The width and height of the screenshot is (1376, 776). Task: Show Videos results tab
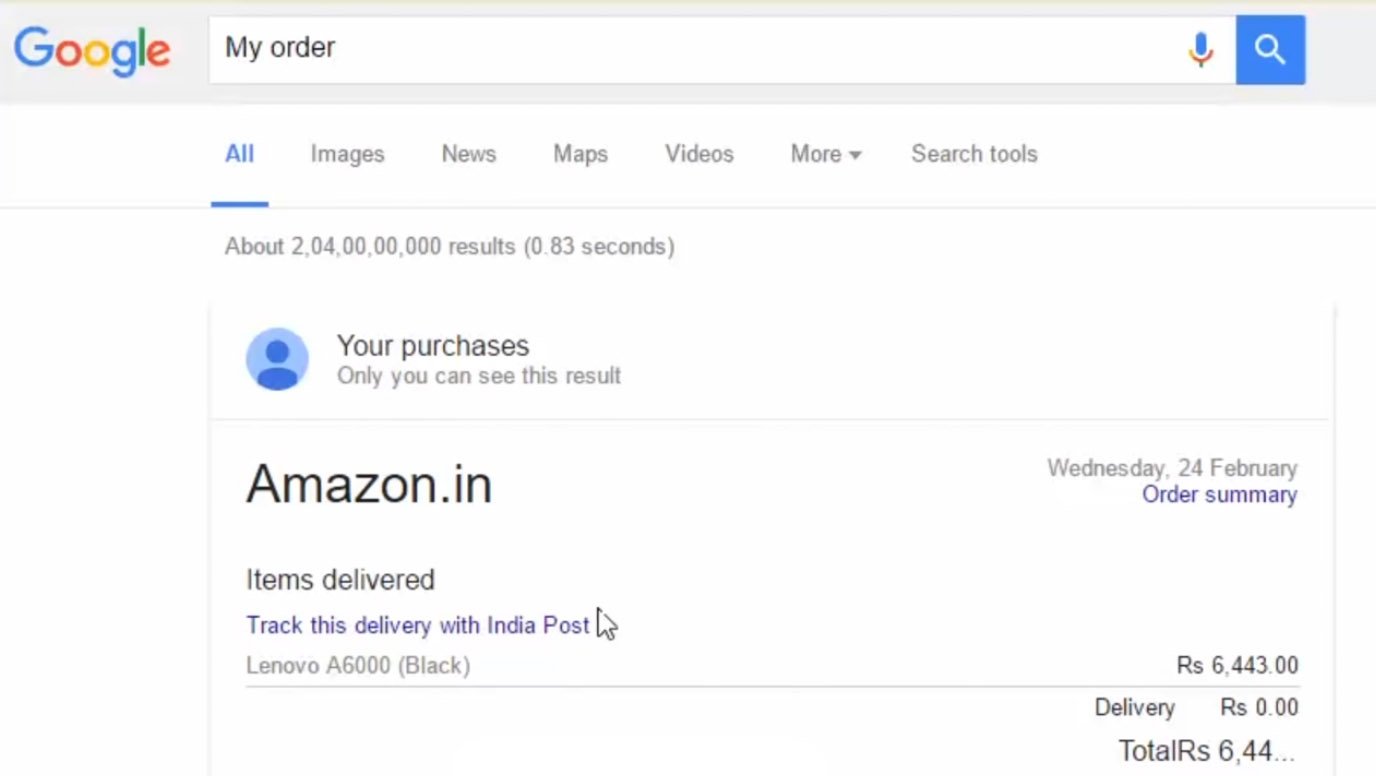click(699, 154)
